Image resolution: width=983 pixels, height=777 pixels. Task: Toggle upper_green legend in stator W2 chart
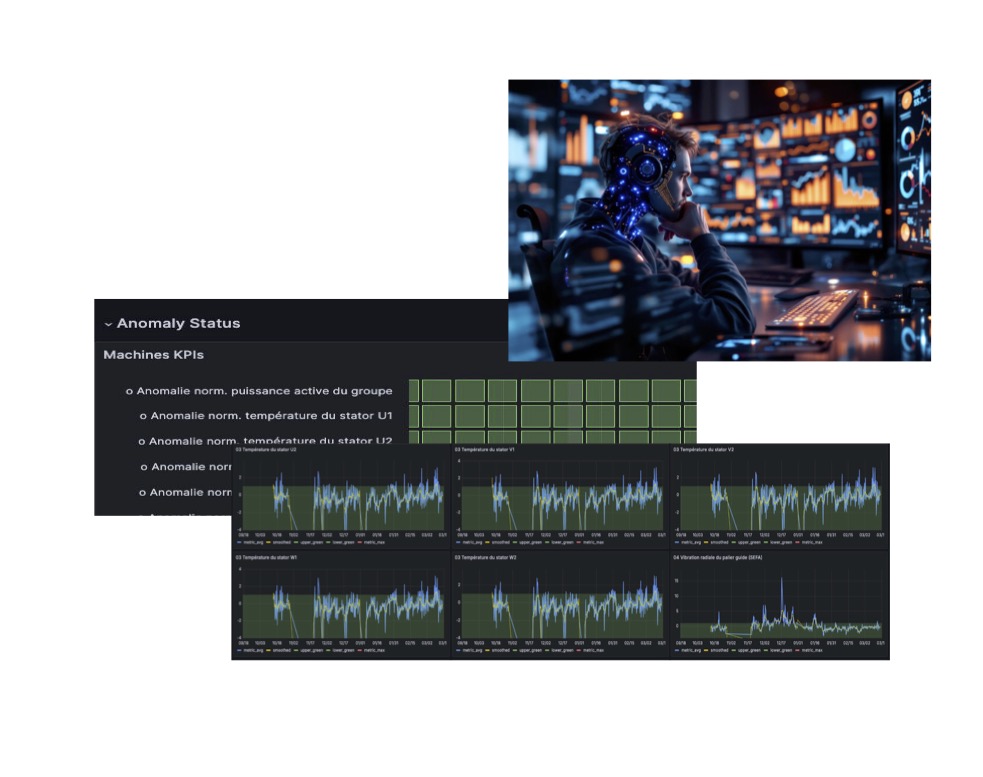pyautogui.click(x=528, y=650)
